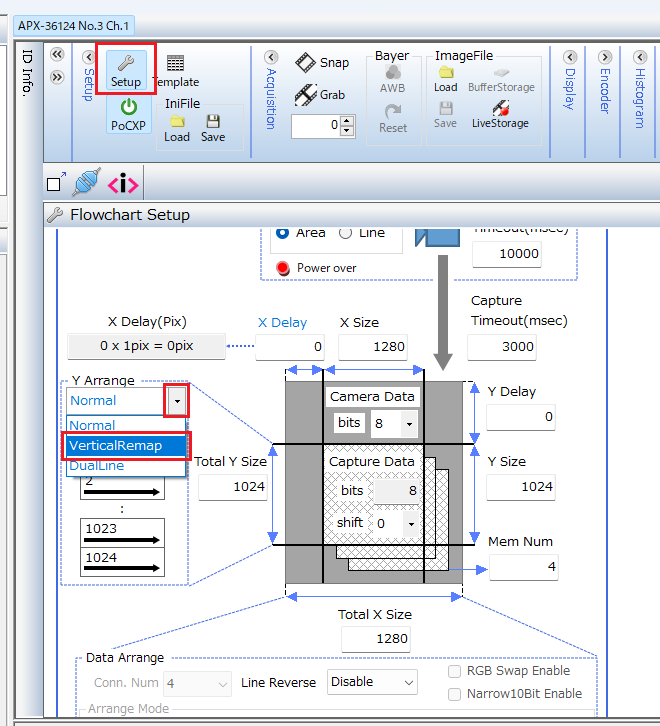Open Capture Data shift dropdown
The width and height of the screenshot is (660, 726).
point(411,524)
